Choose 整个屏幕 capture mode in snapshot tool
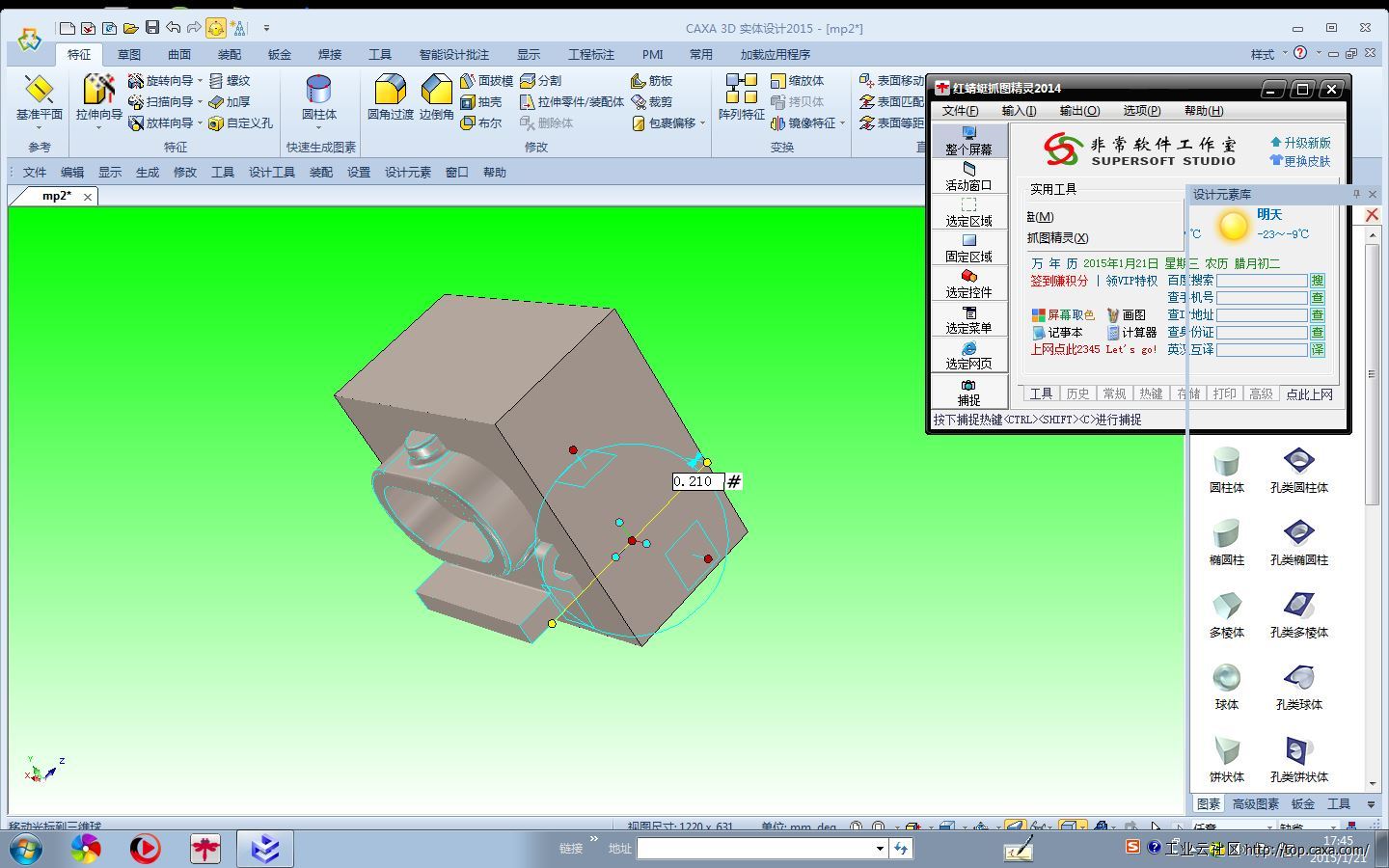The image size is (1389, 868). (x=968, y=141)
